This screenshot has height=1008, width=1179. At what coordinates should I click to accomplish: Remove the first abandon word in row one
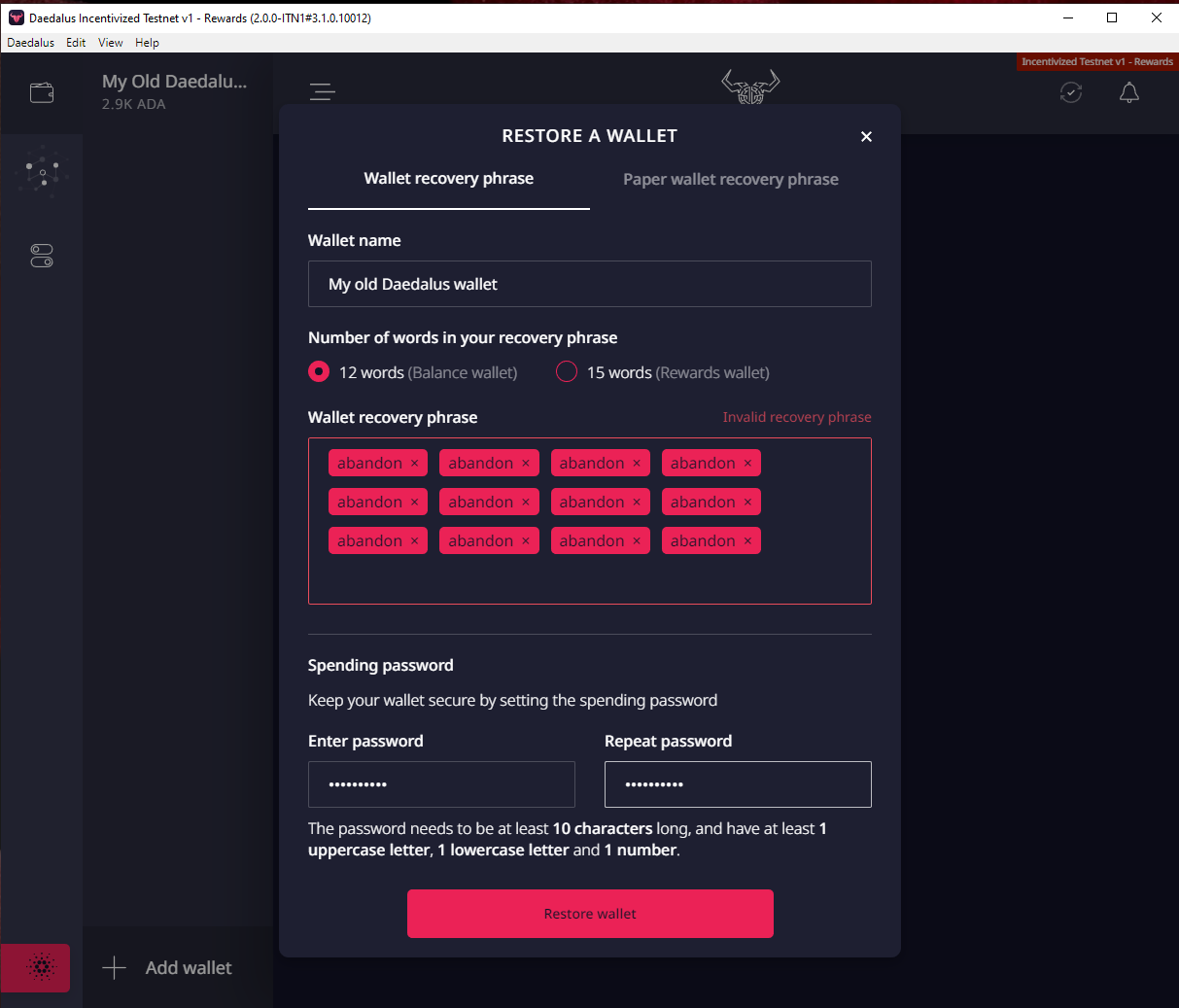414,464
